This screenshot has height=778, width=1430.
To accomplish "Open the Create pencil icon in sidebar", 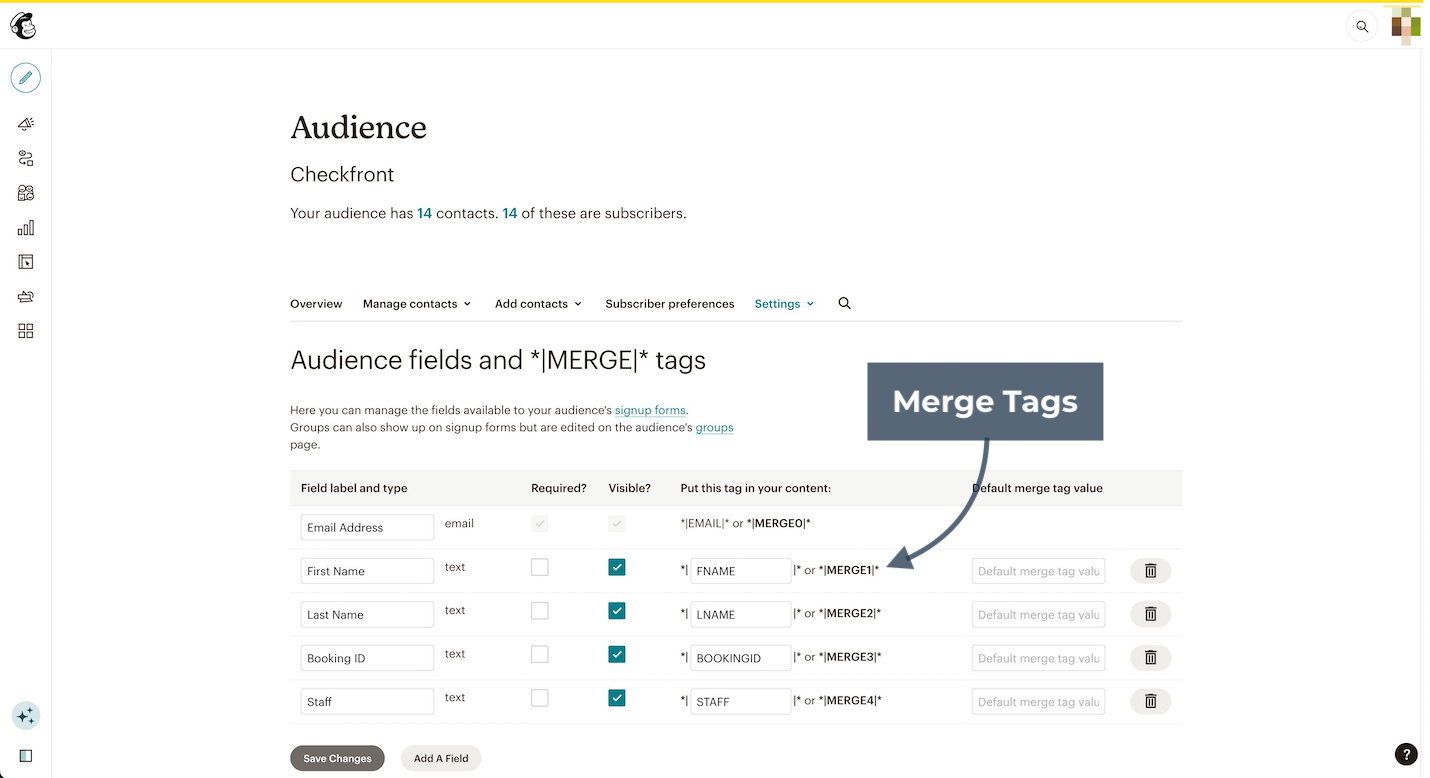I will tap(26, 77).
